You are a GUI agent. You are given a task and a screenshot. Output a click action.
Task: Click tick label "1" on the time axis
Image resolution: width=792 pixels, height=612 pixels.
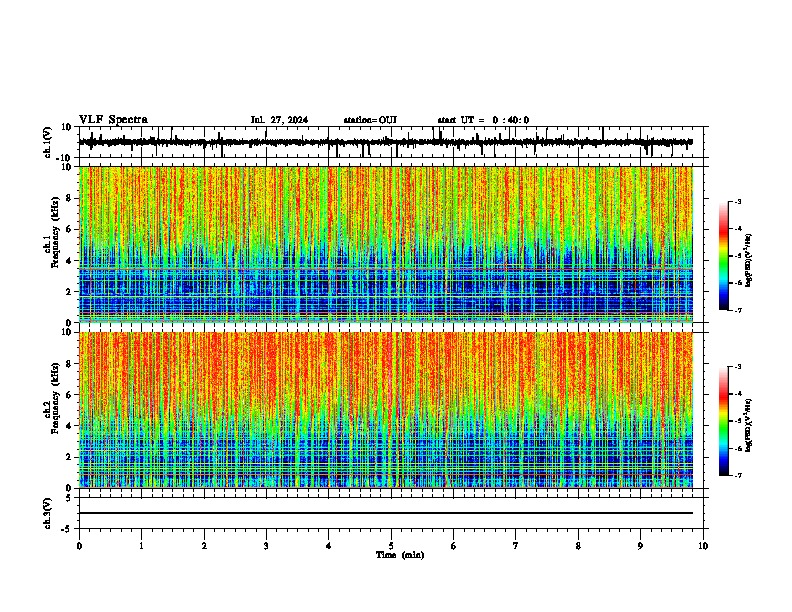pyautogui.click(x=141, y=546)
